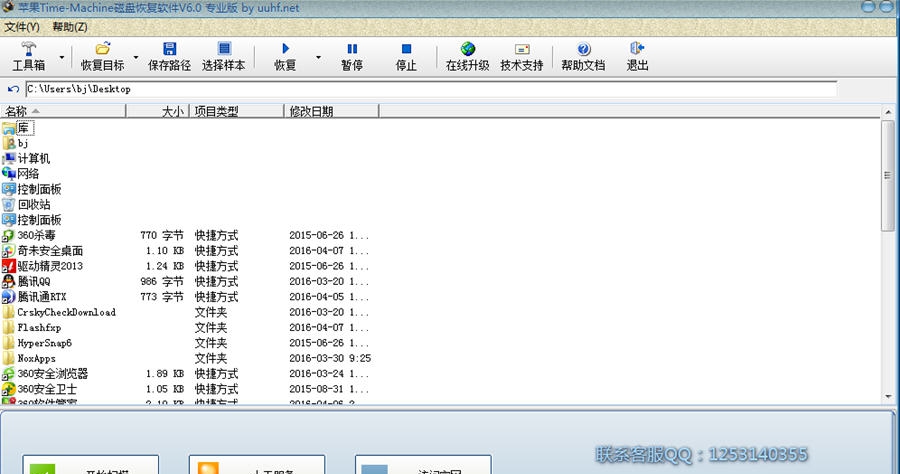Click the 1.24 KB size cell
Viewport: 900px width, 474px height.
click(x=165, y=266)
